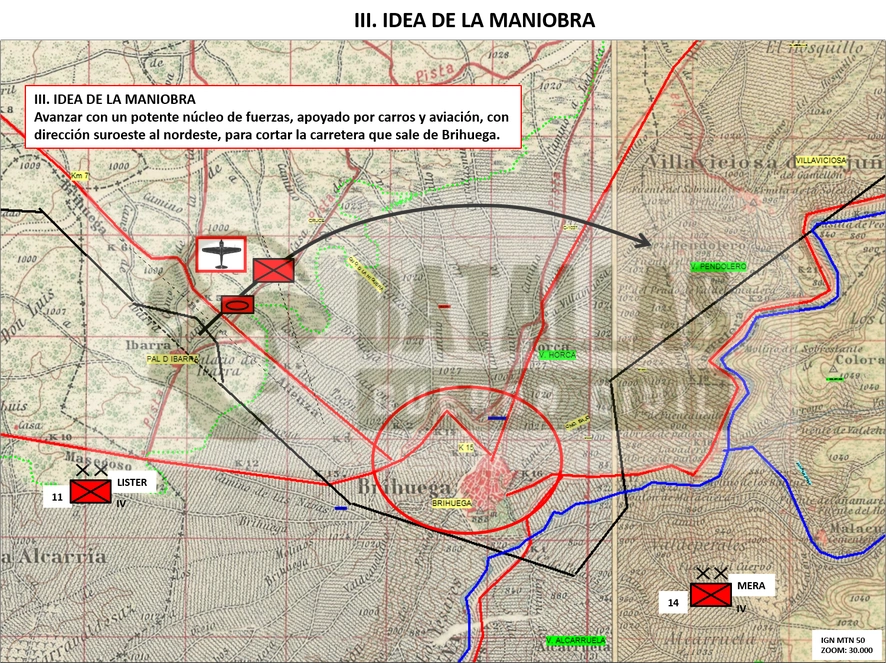Select the IGN MTN 50 zoom legend box
886x663 pixels.
click(845, 645)
